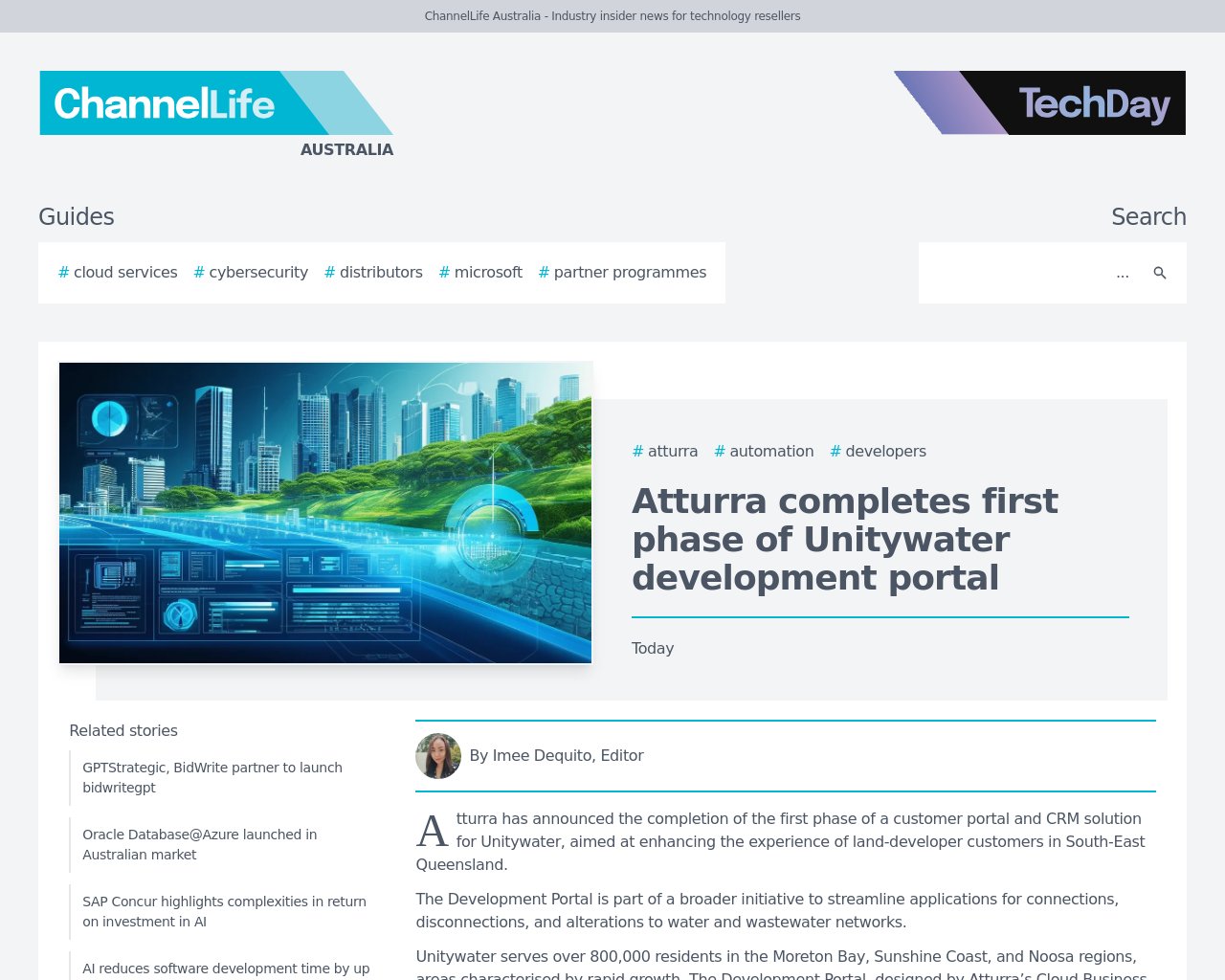1225x980 pixels.
Task: Select the developers article tag
Action: [x=878, y=452]
